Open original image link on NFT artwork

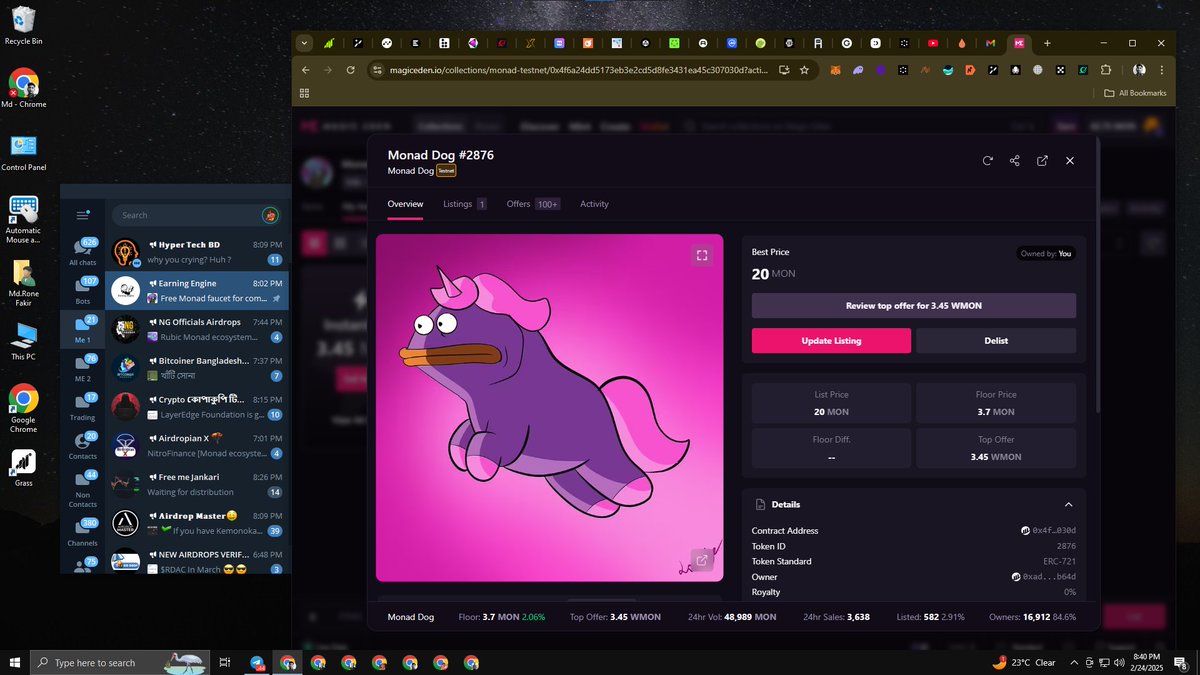702,560
